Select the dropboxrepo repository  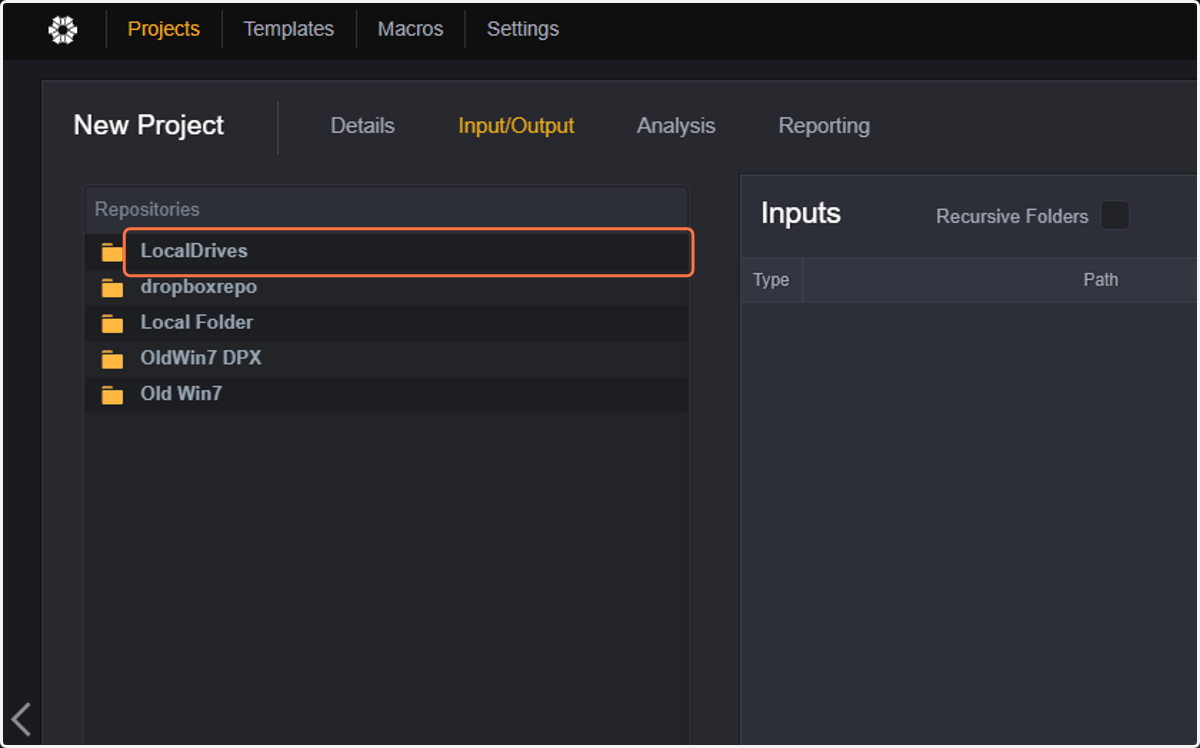click(x=386, y=287)
